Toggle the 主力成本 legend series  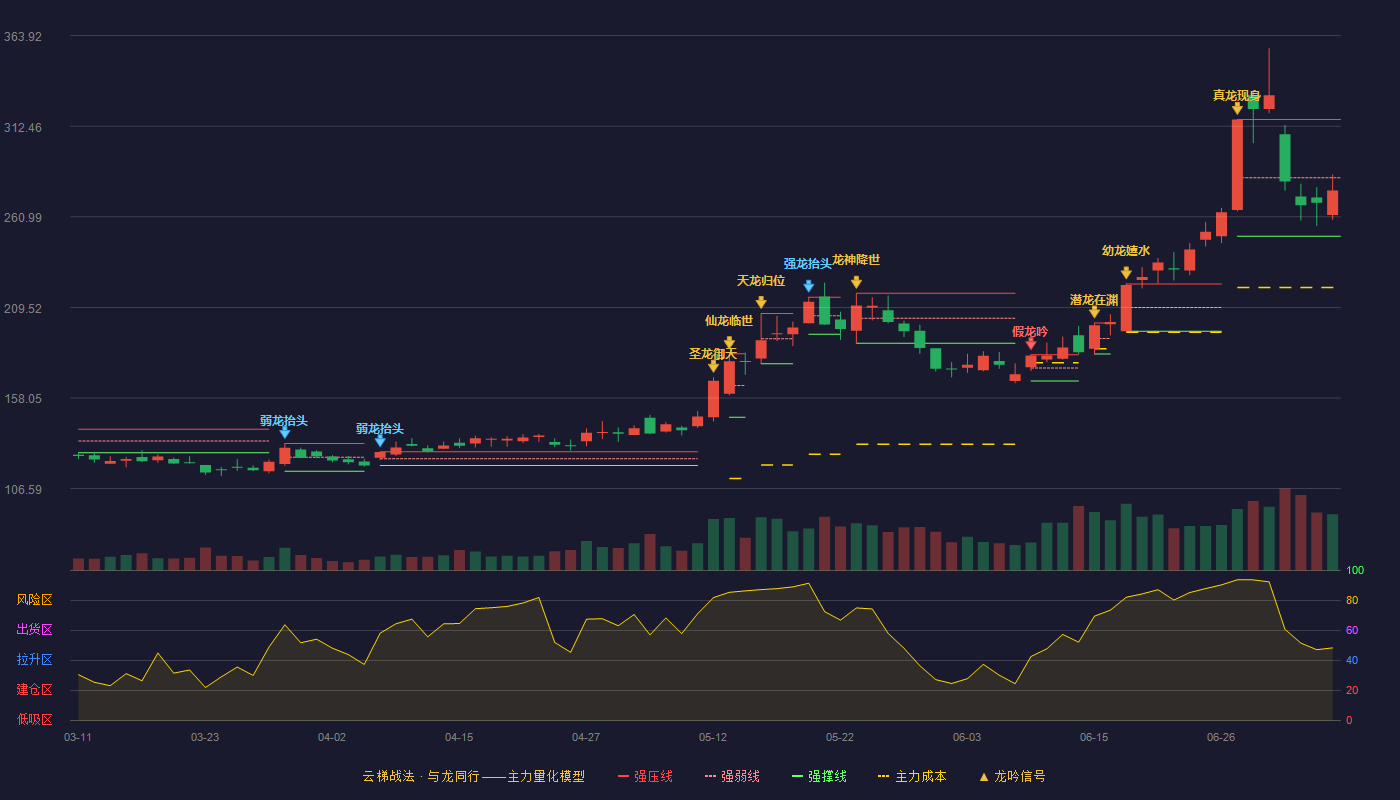pos(912,776)
